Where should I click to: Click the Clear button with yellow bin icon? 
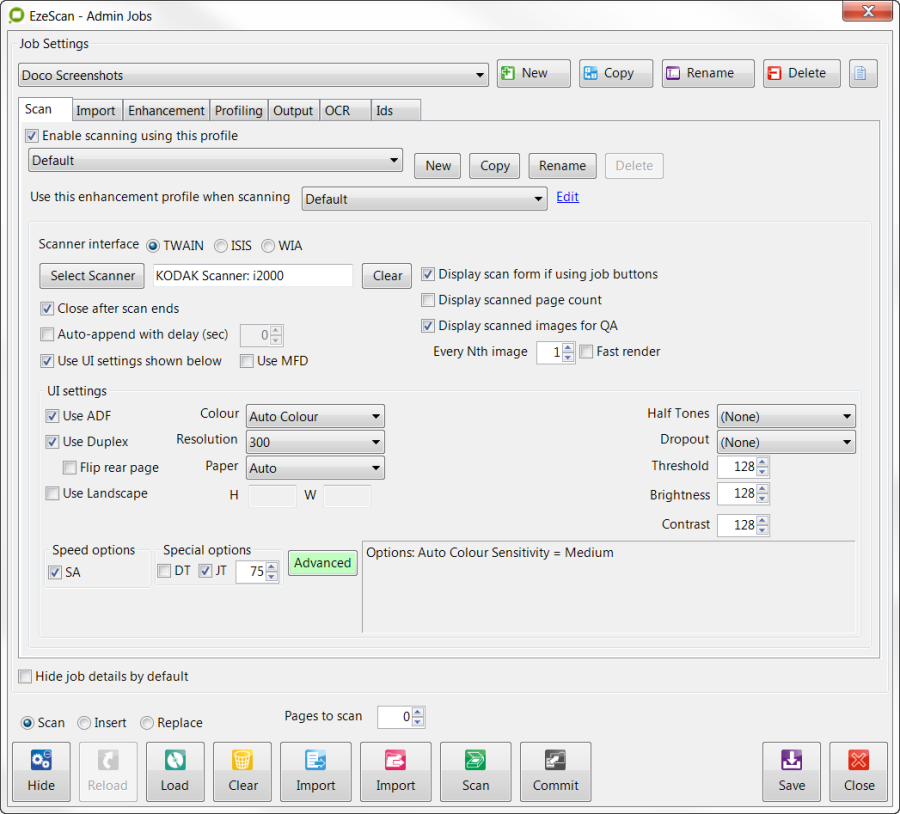243,771
